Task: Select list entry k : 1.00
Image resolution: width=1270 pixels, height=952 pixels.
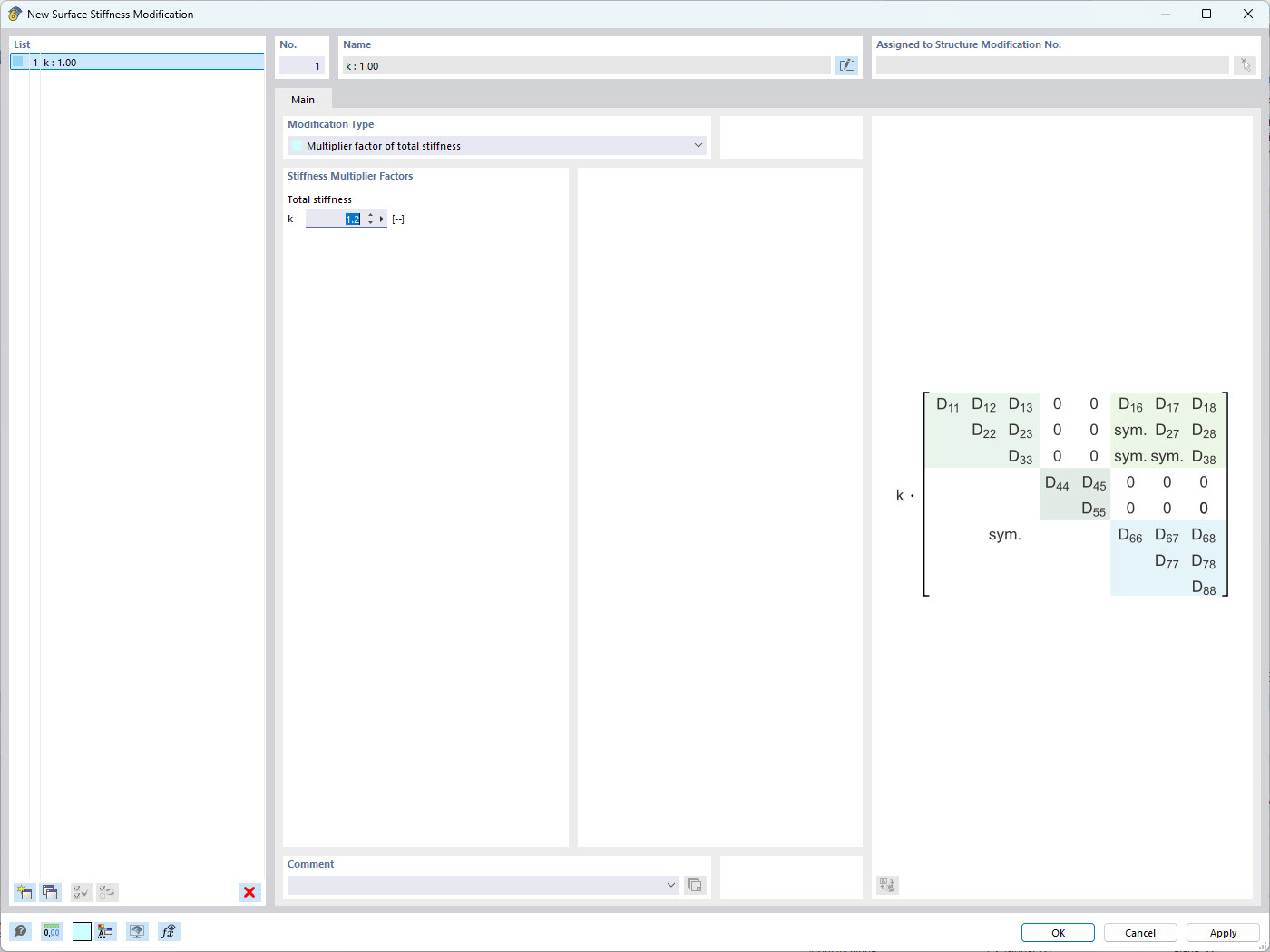Action: [136, 62]
